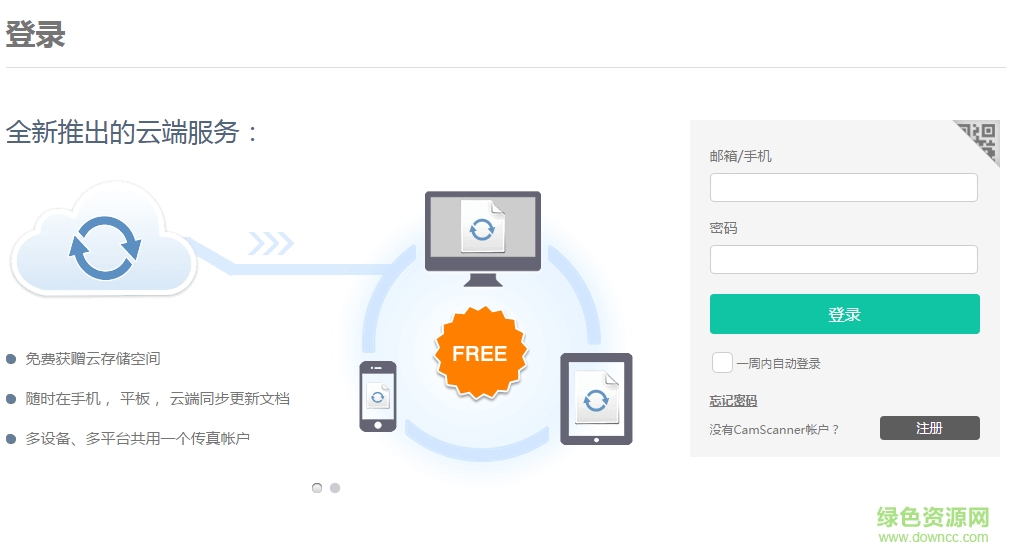Open the 忘记密码 link
This screenshot has height=556, width=1012.
pos(733,401)
